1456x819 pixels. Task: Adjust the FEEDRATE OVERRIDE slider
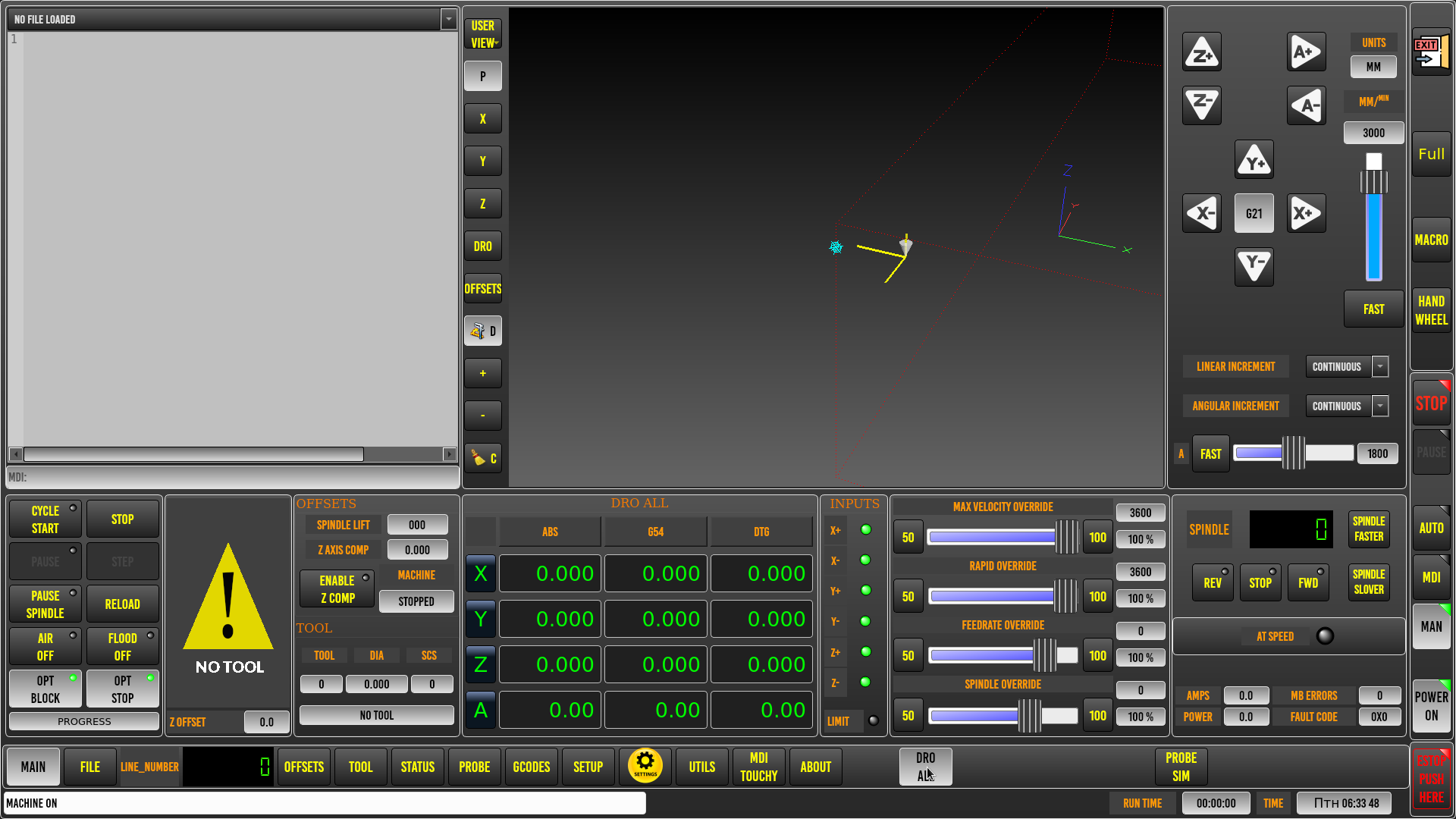1003,655
